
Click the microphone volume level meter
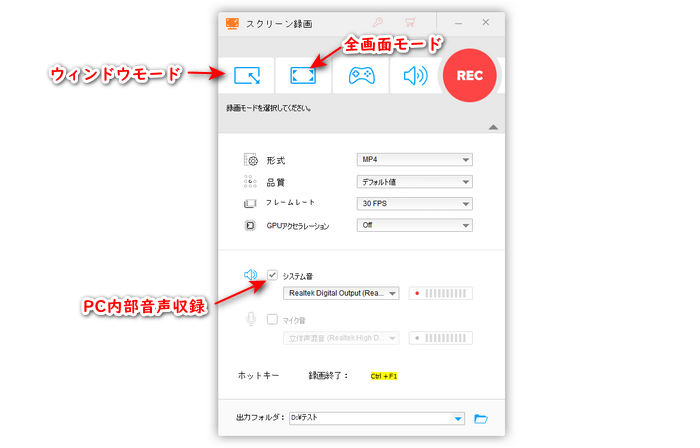pyautogui.click(x=441, y=338)
